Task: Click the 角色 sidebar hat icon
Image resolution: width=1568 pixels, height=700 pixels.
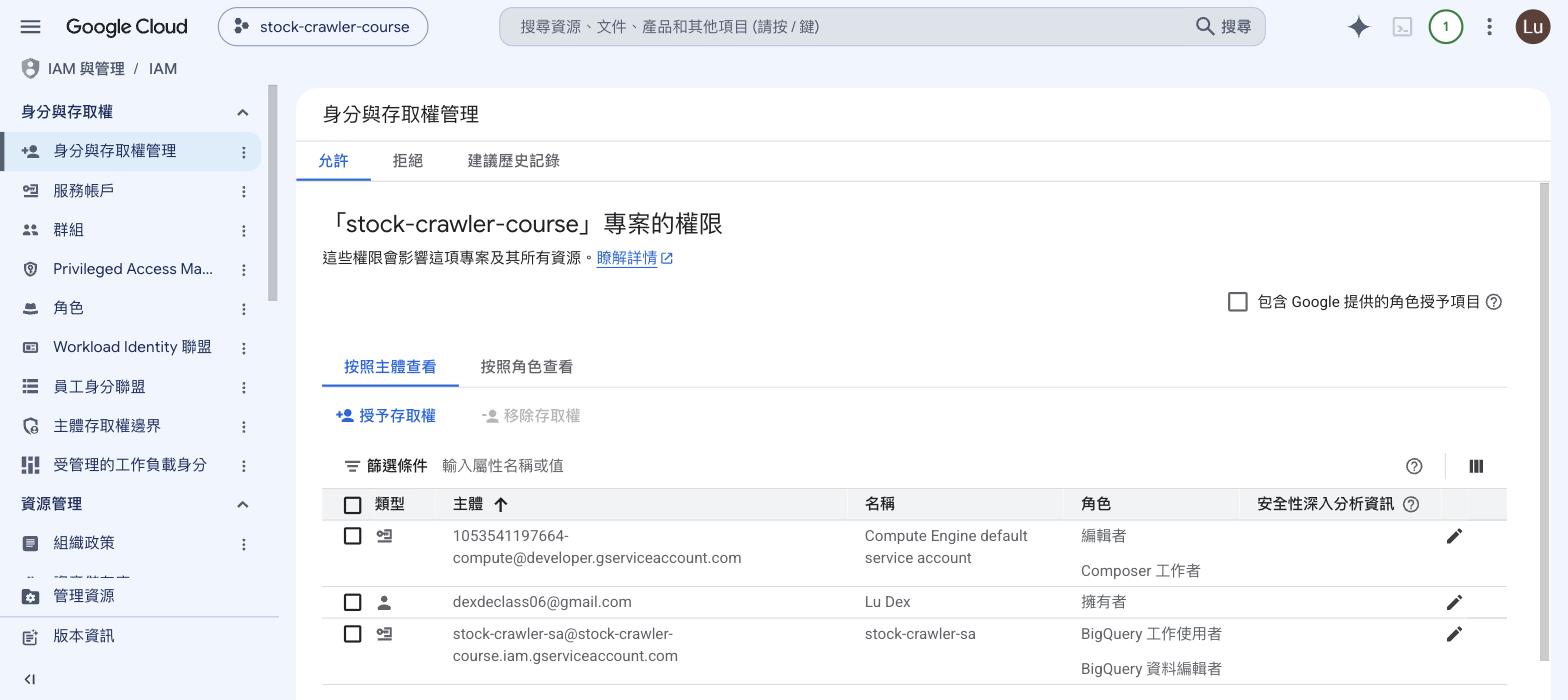Action: pos(30,308)
